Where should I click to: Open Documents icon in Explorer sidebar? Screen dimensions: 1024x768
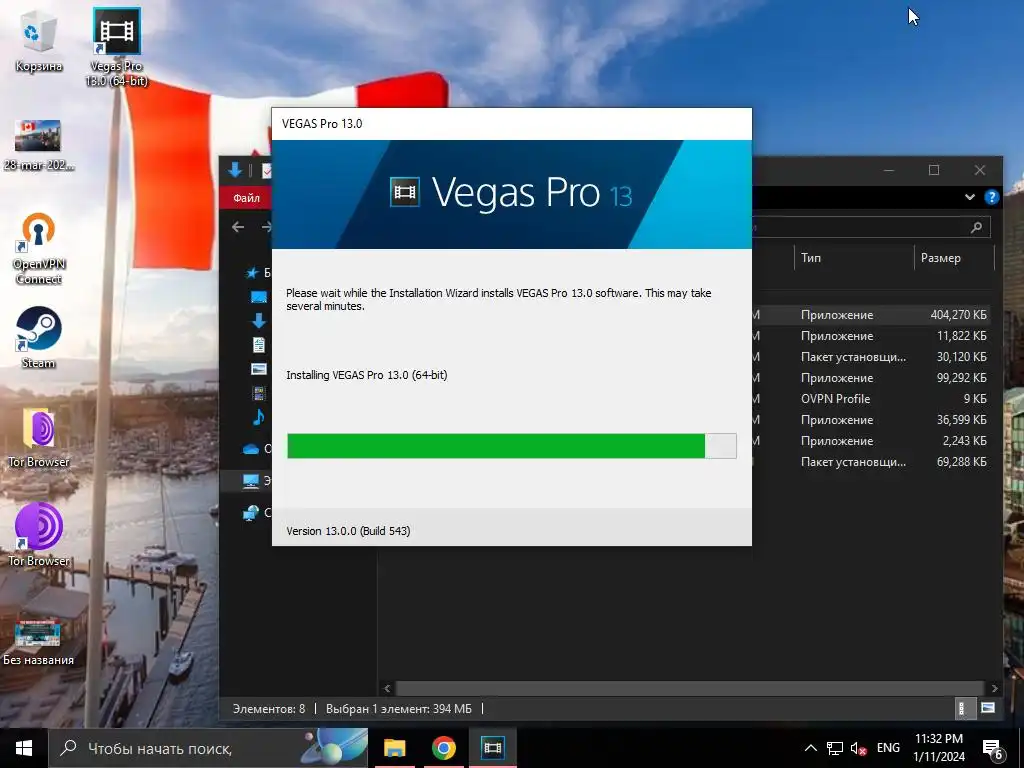(x=259, y=345)
